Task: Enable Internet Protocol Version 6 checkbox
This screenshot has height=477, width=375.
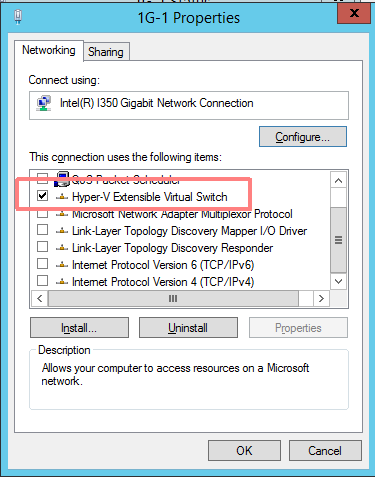Action: [x=42, y=264]
